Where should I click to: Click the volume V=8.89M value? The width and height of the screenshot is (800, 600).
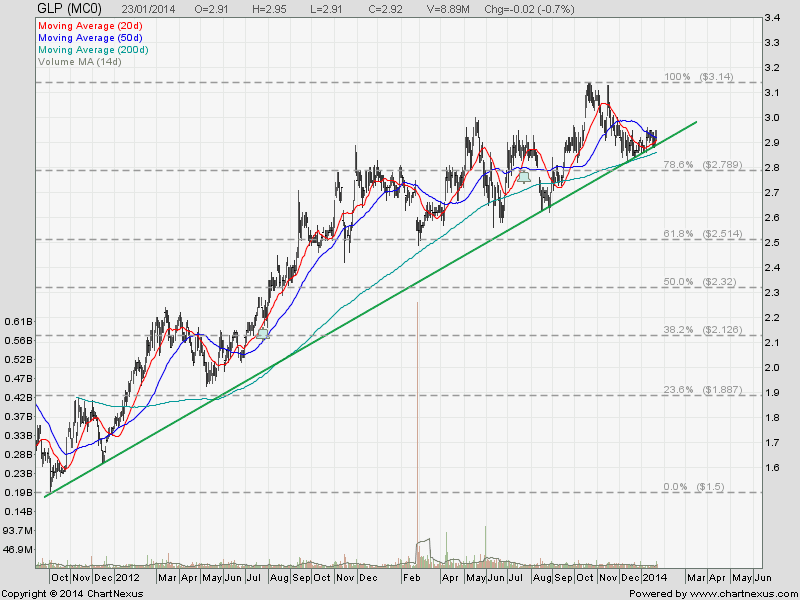click(448, 9)
